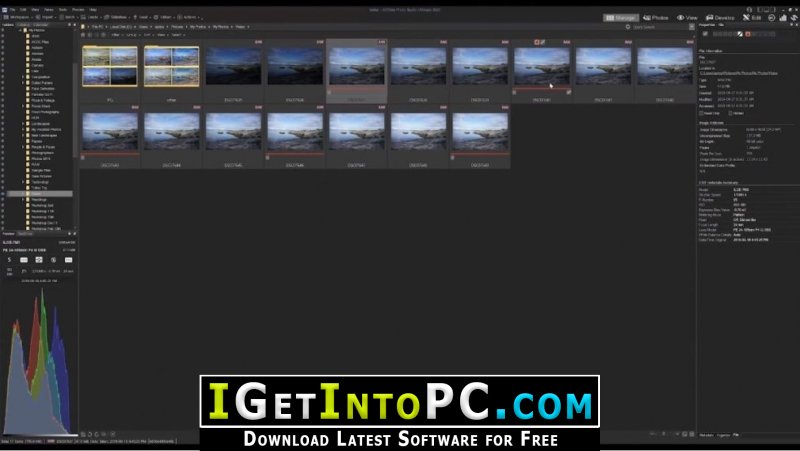Click This PC in the breadcrumb path
This screenshot has height=451, width=800.
point(97,27)
